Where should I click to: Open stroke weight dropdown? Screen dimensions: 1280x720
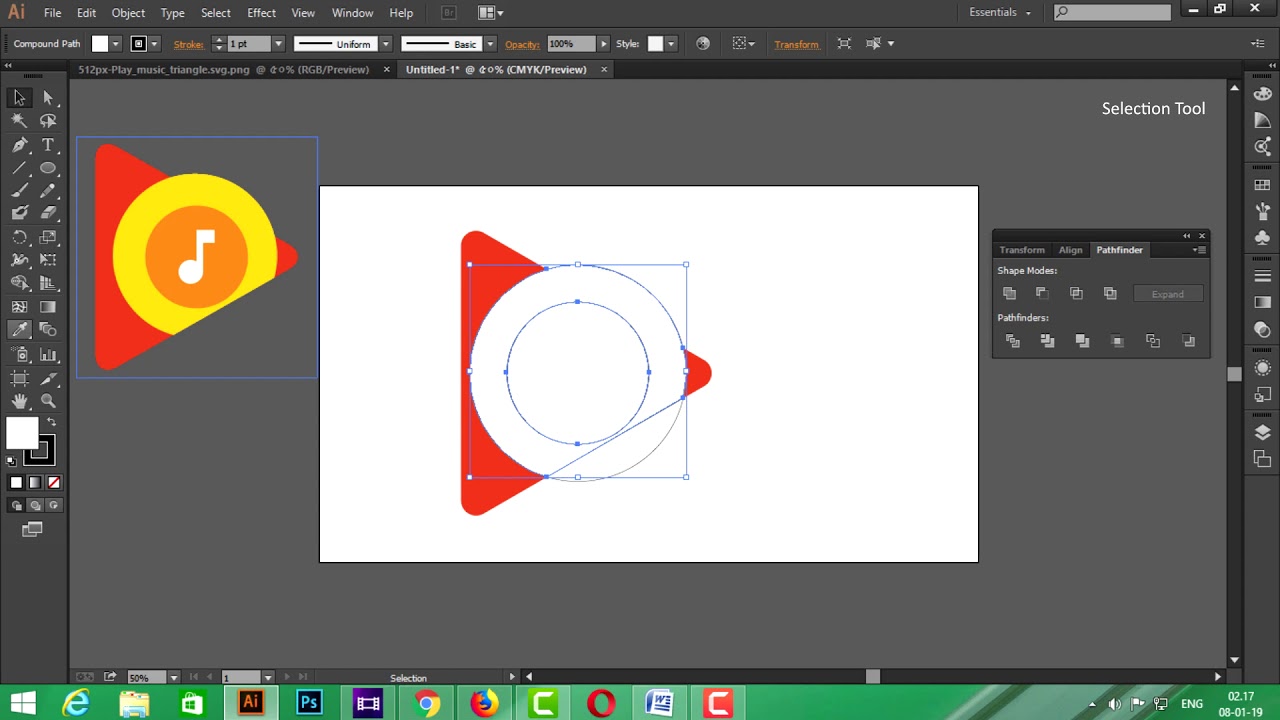(278, 44)
